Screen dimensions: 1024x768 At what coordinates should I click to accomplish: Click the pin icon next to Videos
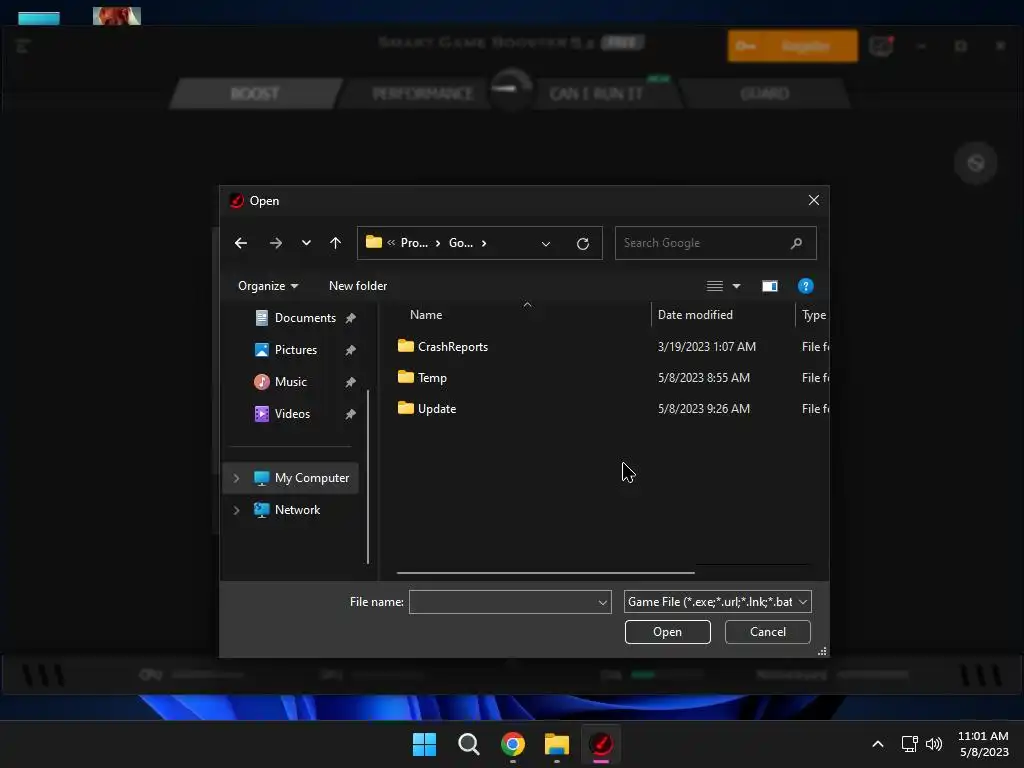351,414
